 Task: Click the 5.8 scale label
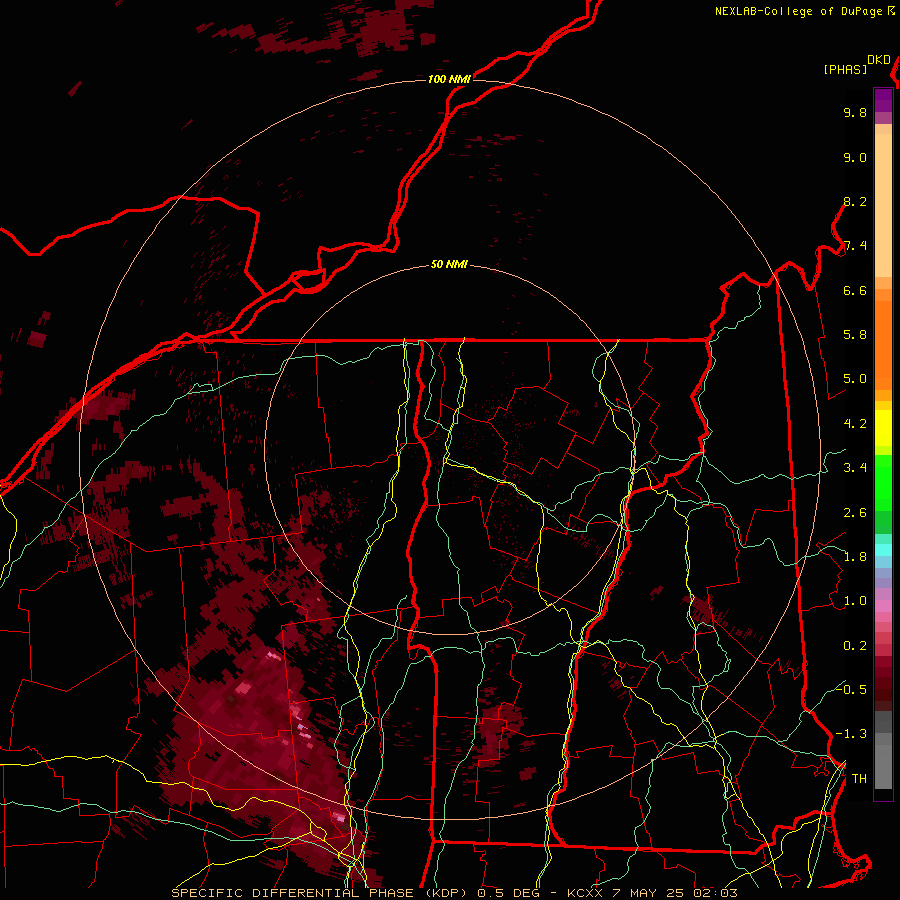(855, 335)
